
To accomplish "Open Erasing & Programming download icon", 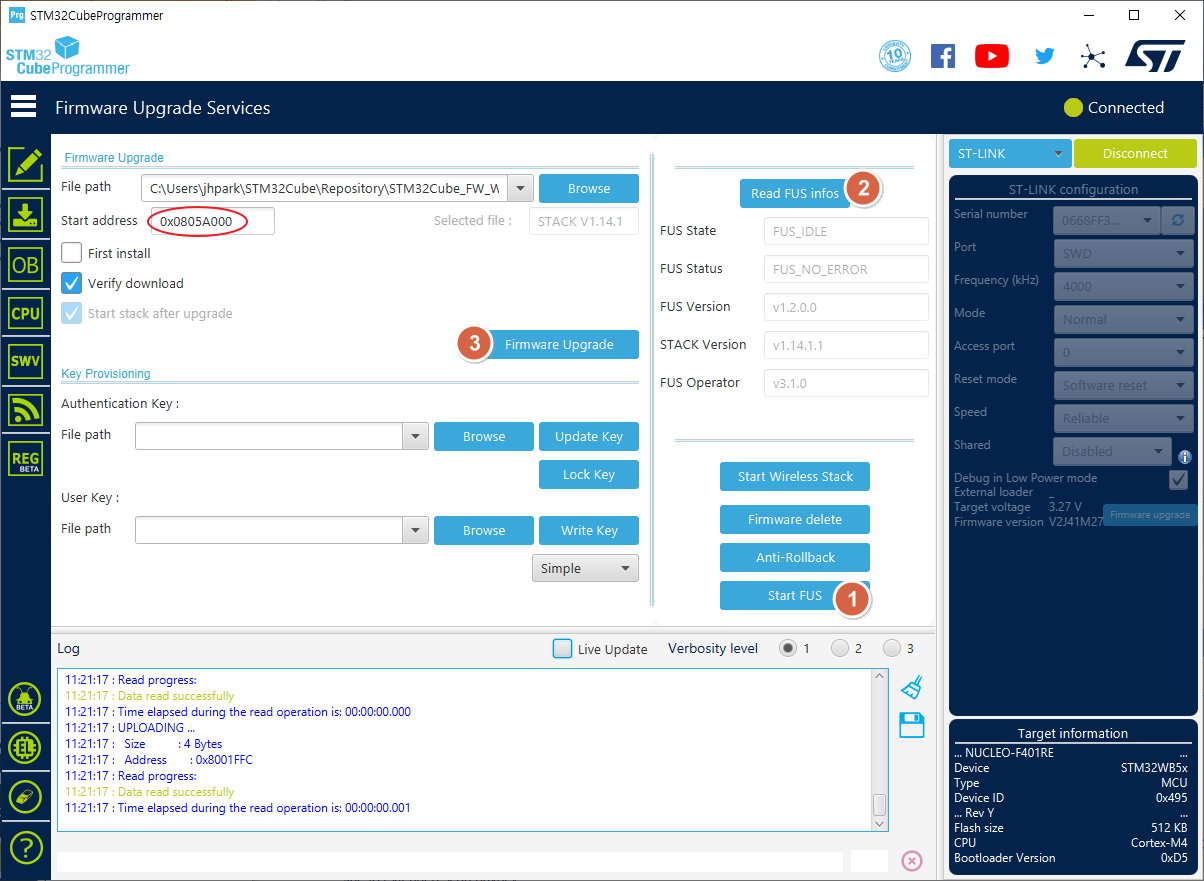I will pyautogui.click(x=25, y=214).
